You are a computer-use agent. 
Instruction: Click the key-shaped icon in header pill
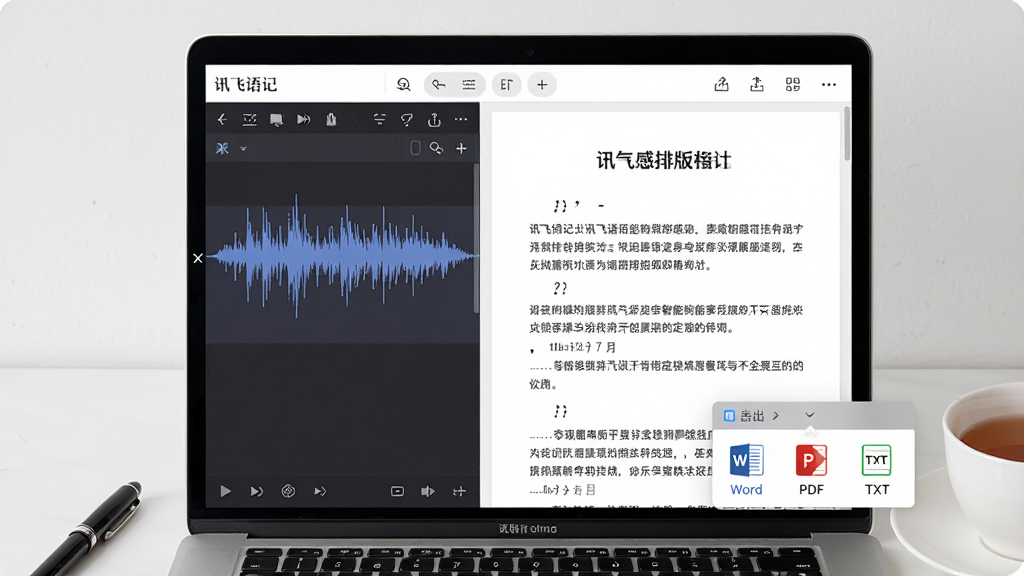click(439, 85)
